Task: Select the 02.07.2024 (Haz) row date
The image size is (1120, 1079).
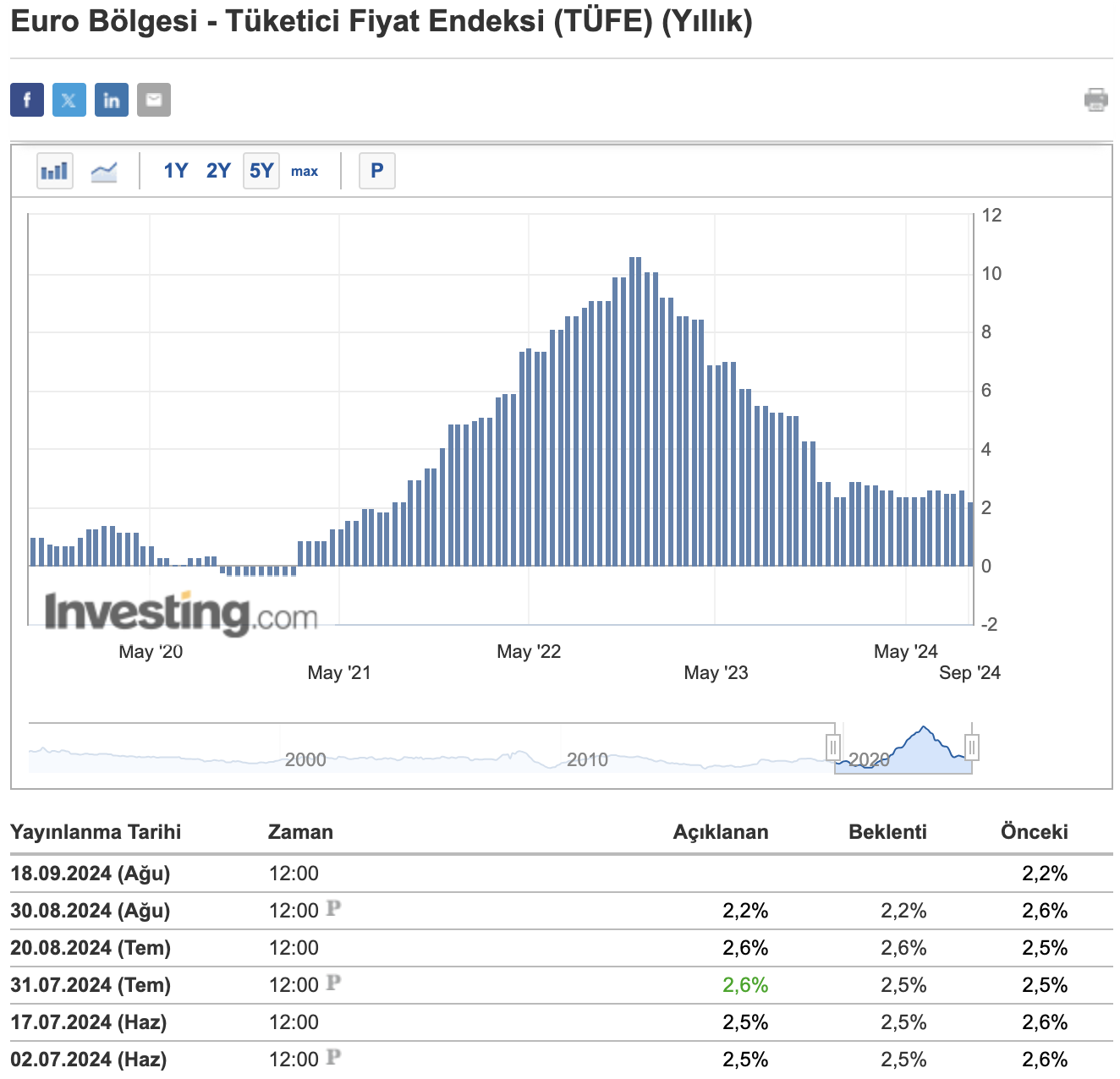Action: (89, 1060)
